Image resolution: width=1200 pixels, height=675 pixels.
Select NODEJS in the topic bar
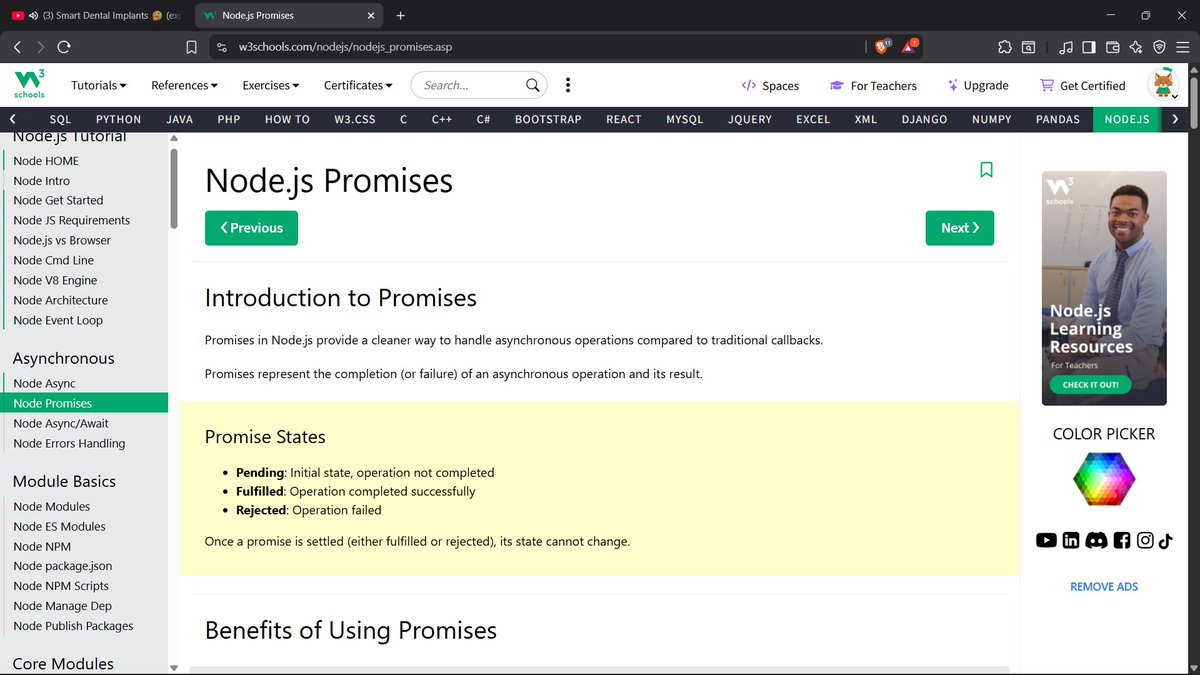tap(1127, 119)
